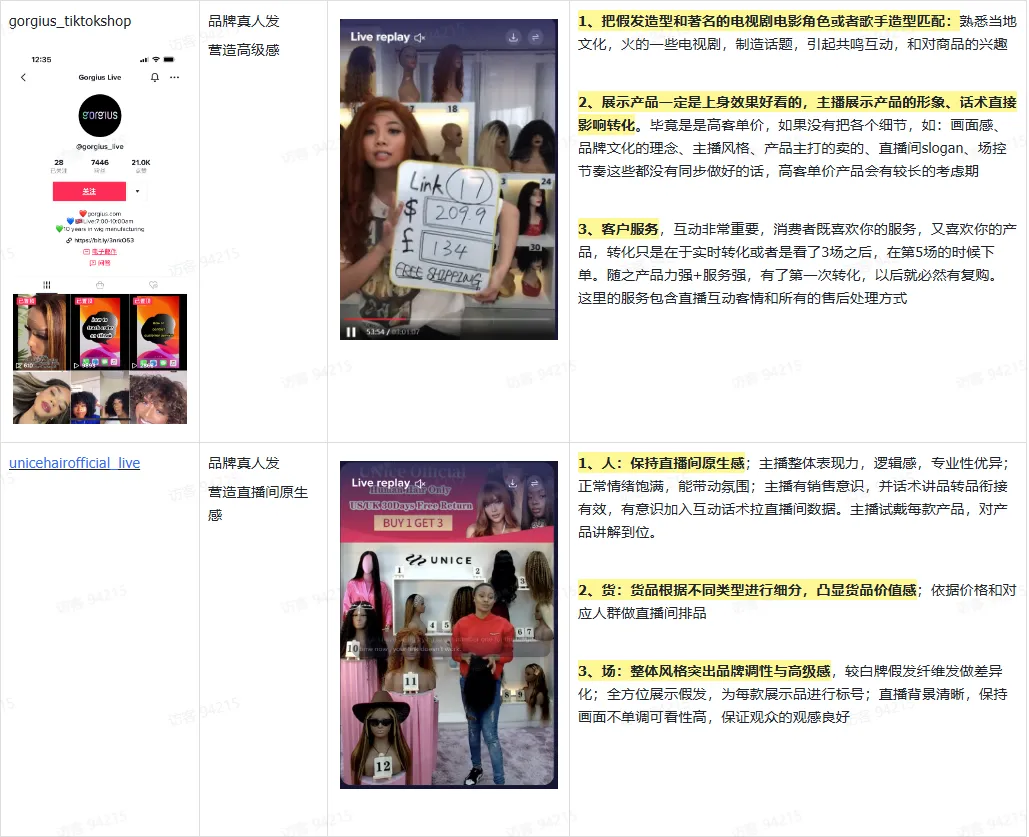This screenshot has width=1029, height=837.
Task: Open the bottom-row curly black wig video
Action: 100,398
